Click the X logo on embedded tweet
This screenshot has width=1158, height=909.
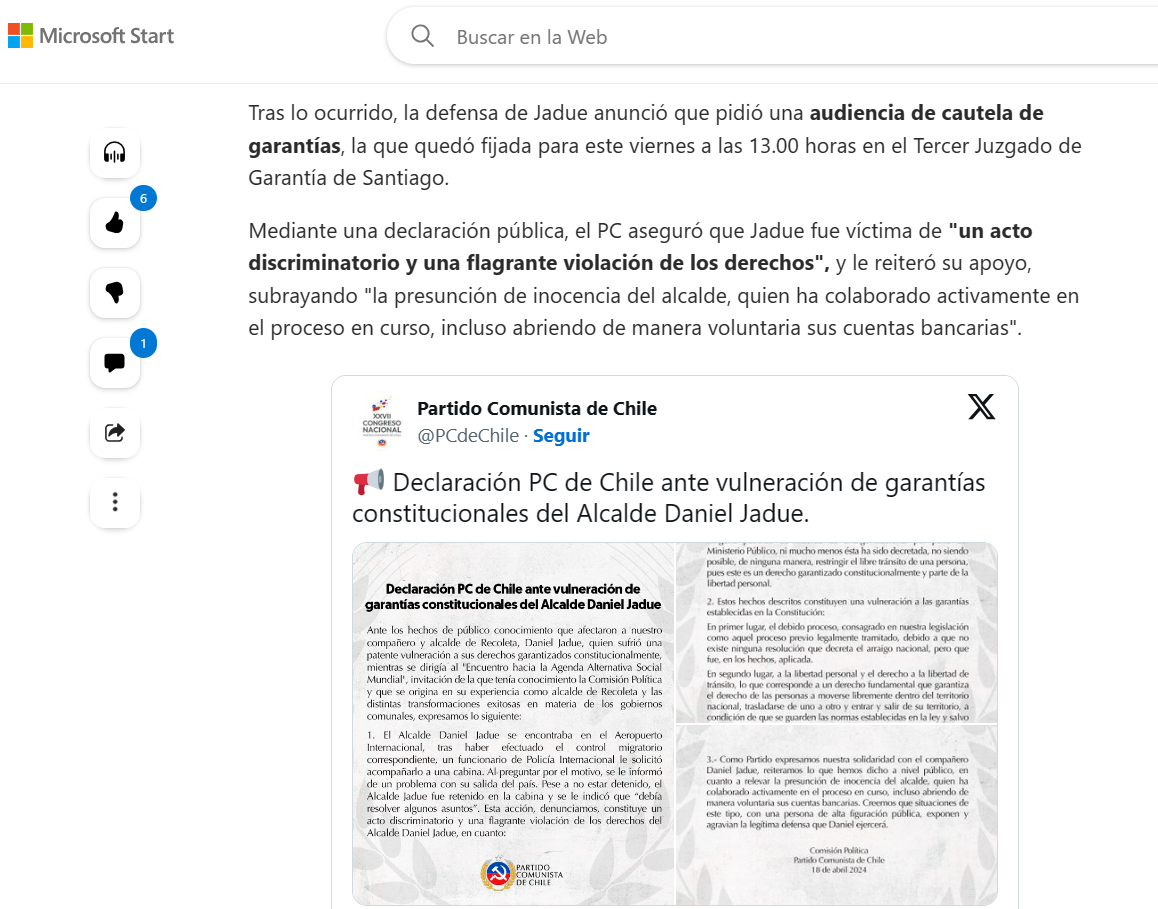click(981, 407)
